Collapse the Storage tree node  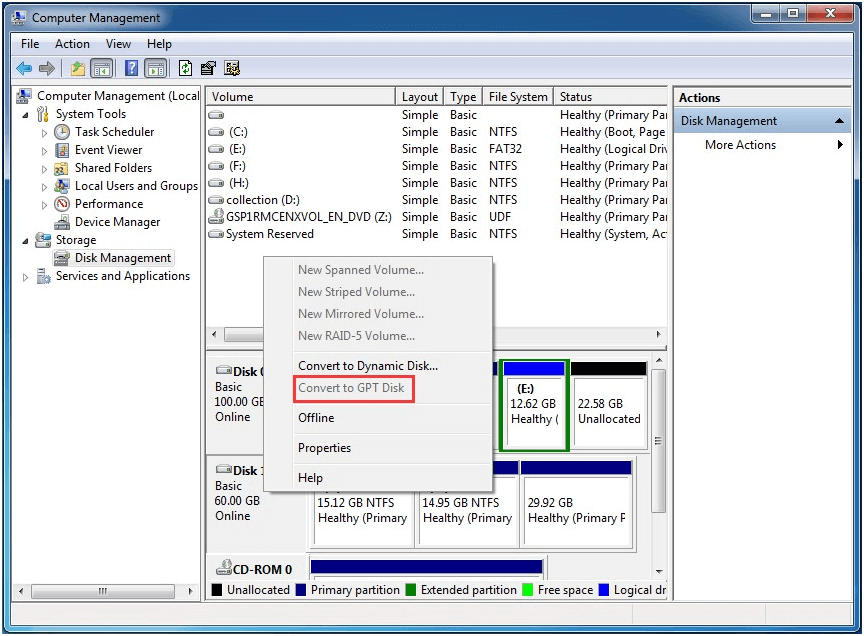click(25, 241)
